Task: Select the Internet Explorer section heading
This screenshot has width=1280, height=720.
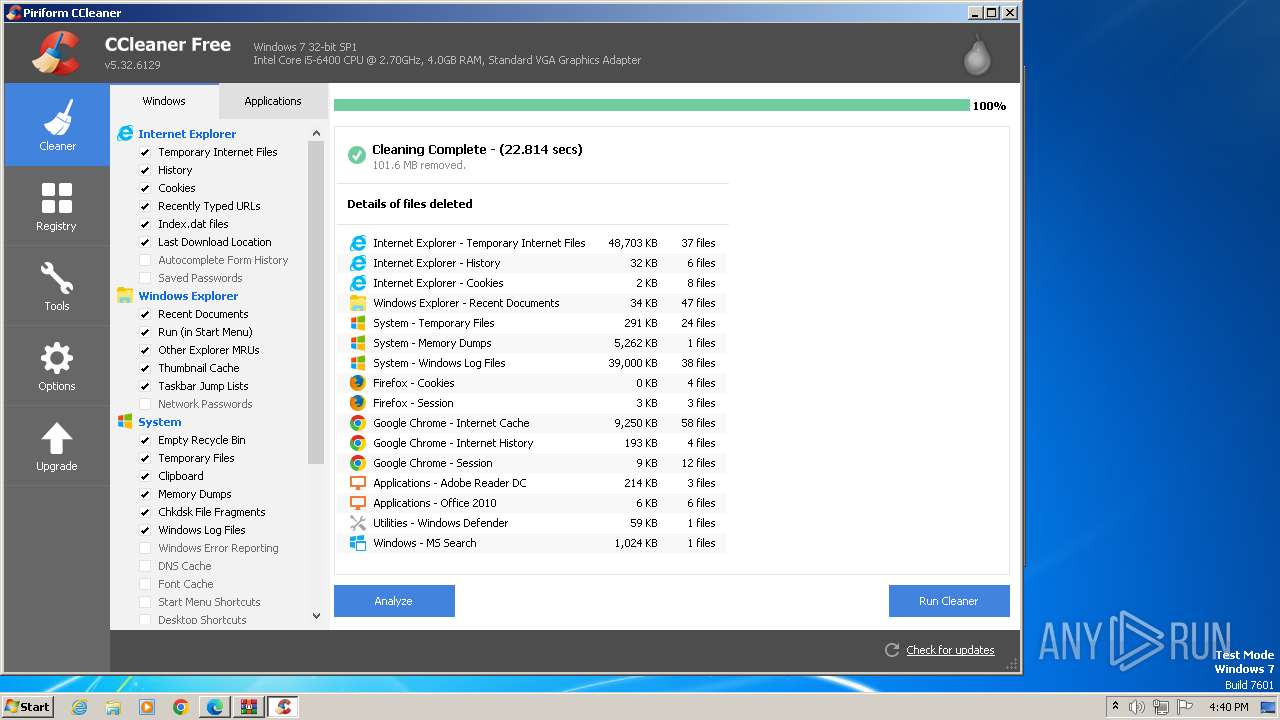Action: coord(187,133)
